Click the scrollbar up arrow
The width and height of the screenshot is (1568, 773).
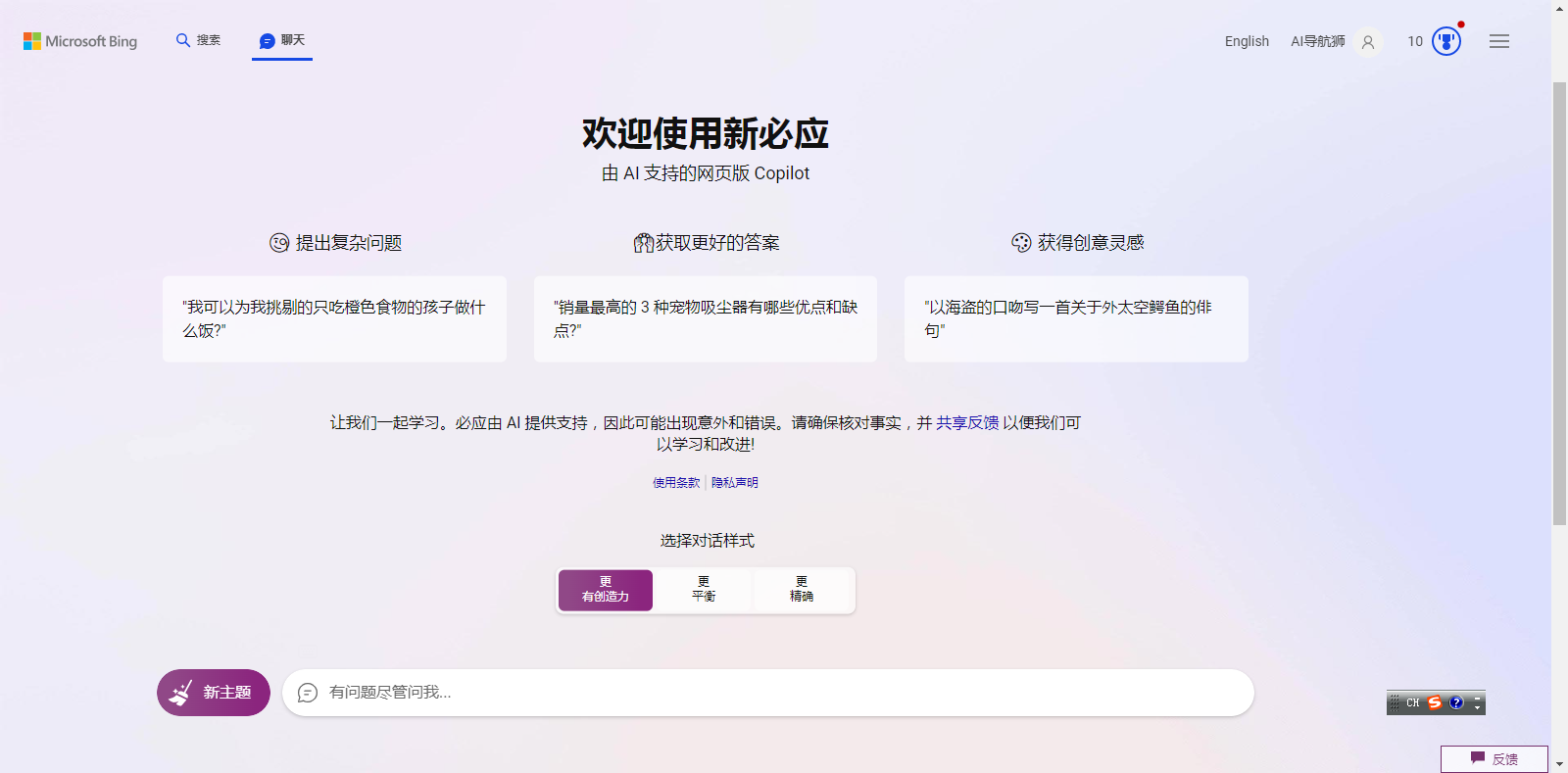(1559, 8)
